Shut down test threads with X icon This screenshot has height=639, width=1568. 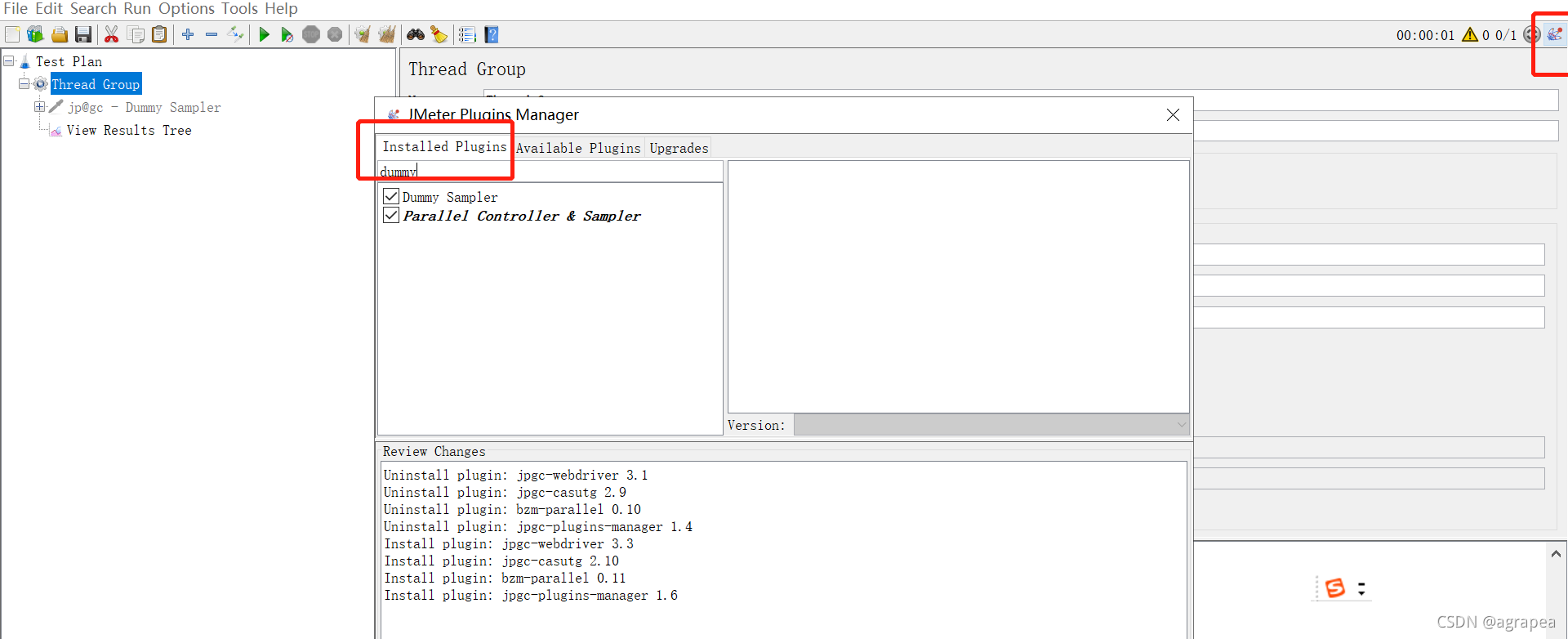pos(335,34)
